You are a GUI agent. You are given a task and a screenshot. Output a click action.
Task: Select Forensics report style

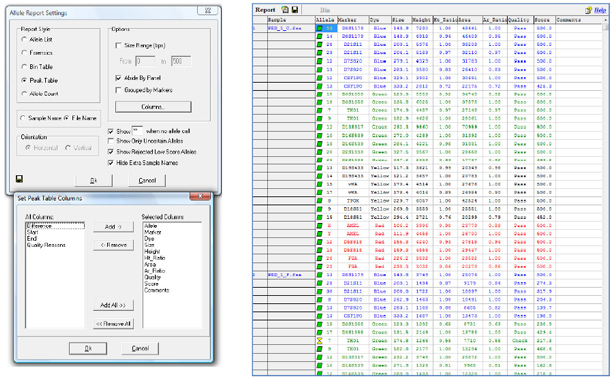click(24, 53)
